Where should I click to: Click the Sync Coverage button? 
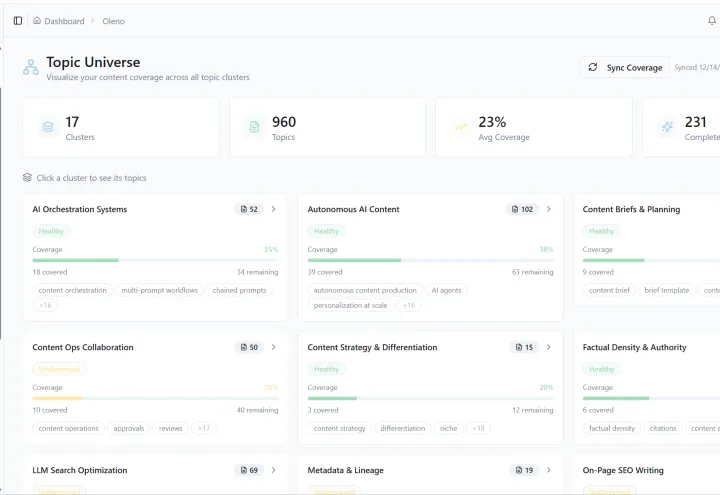click(625, 68)
